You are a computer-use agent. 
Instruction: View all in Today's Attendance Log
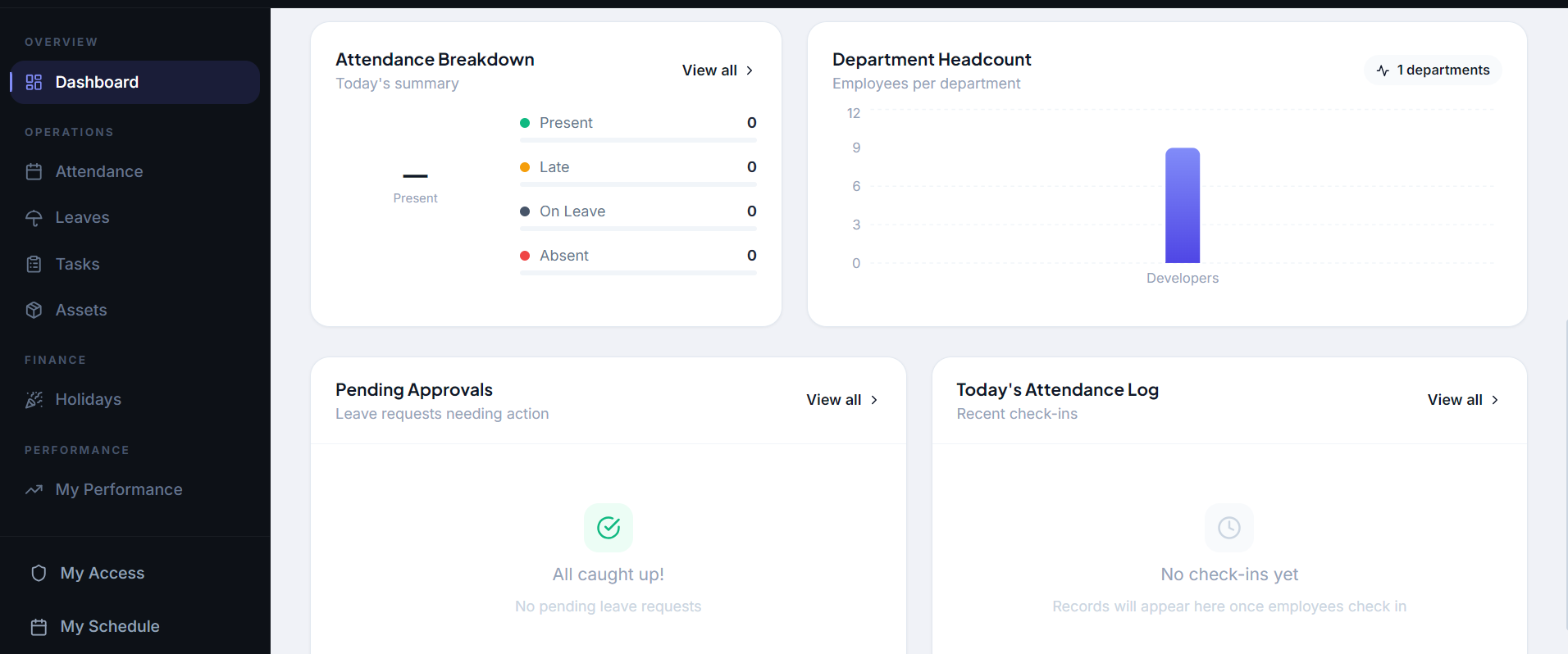(1463, 400)
